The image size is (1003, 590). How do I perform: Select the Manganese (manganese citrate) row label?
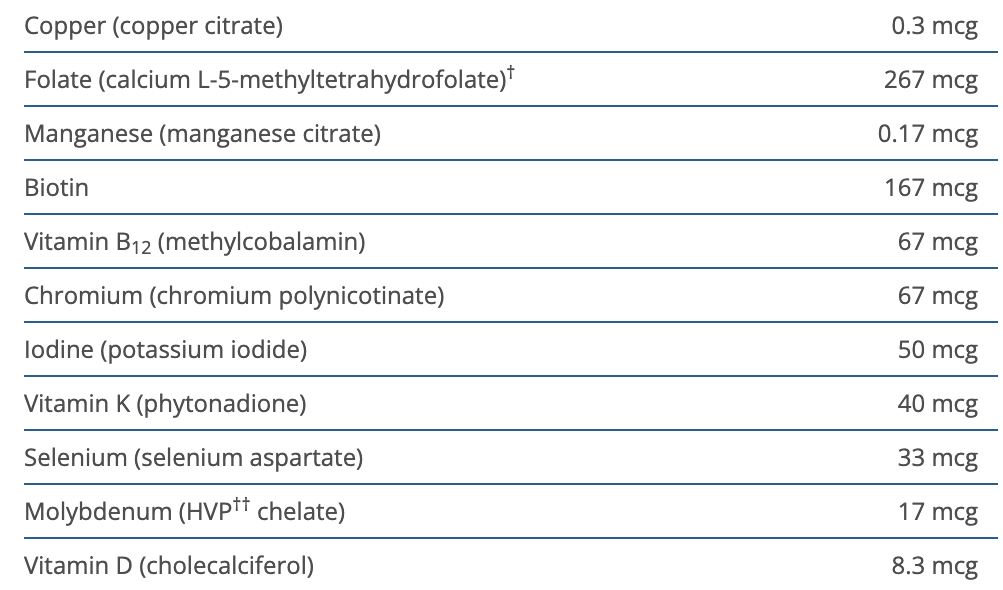202,134
